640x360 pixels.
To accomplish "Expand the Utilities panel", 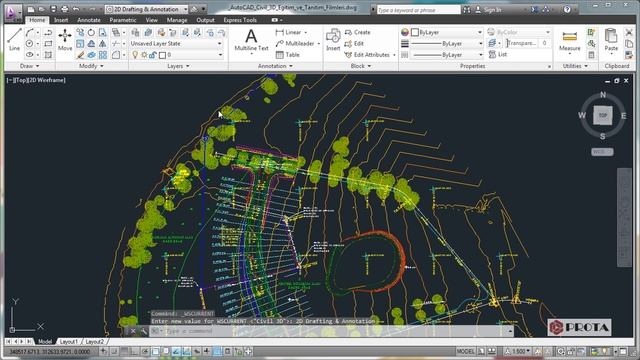I will 576,66.
